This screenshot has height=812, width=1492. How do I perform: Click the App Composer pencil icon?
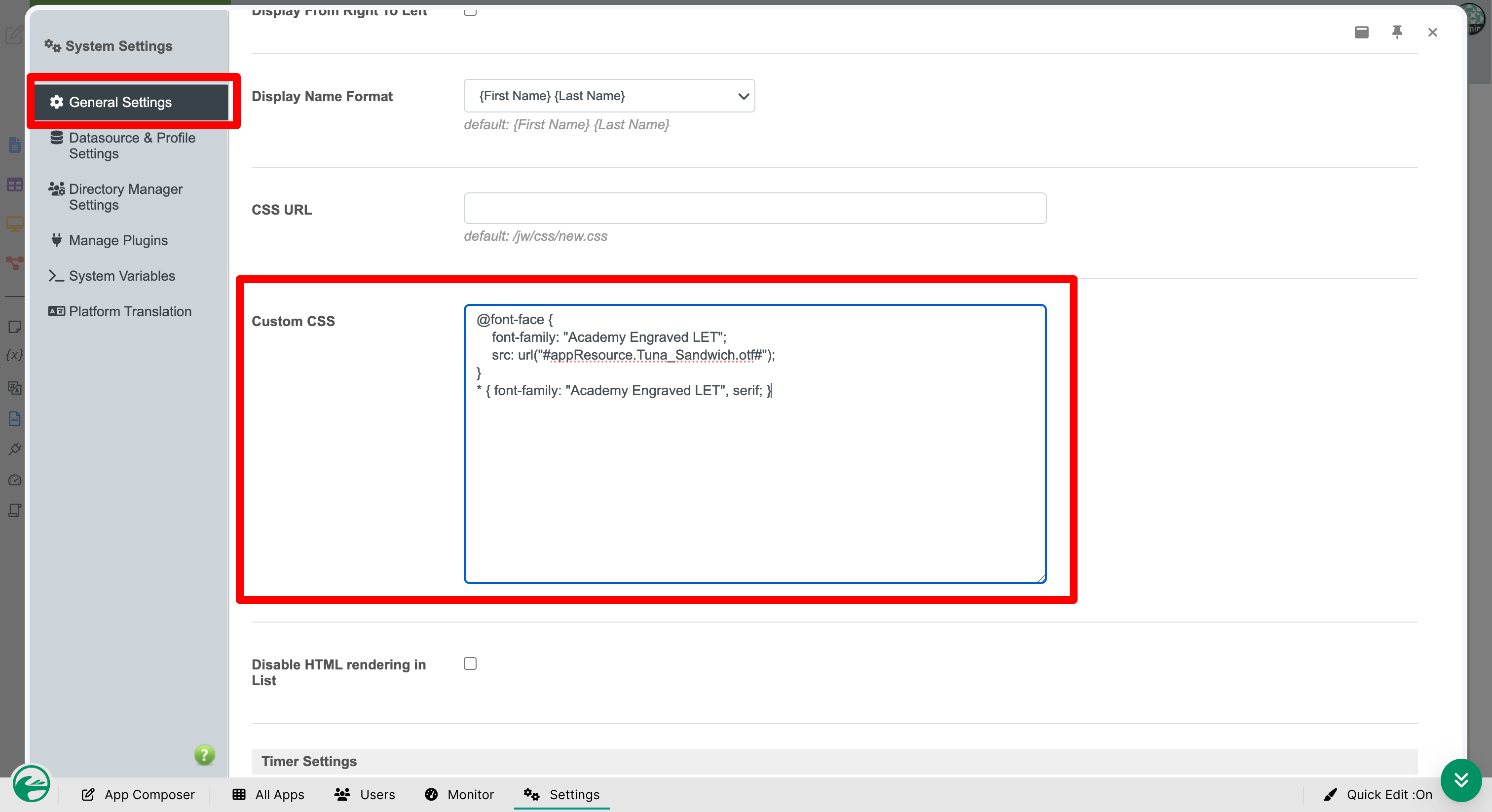click(88, 795)
